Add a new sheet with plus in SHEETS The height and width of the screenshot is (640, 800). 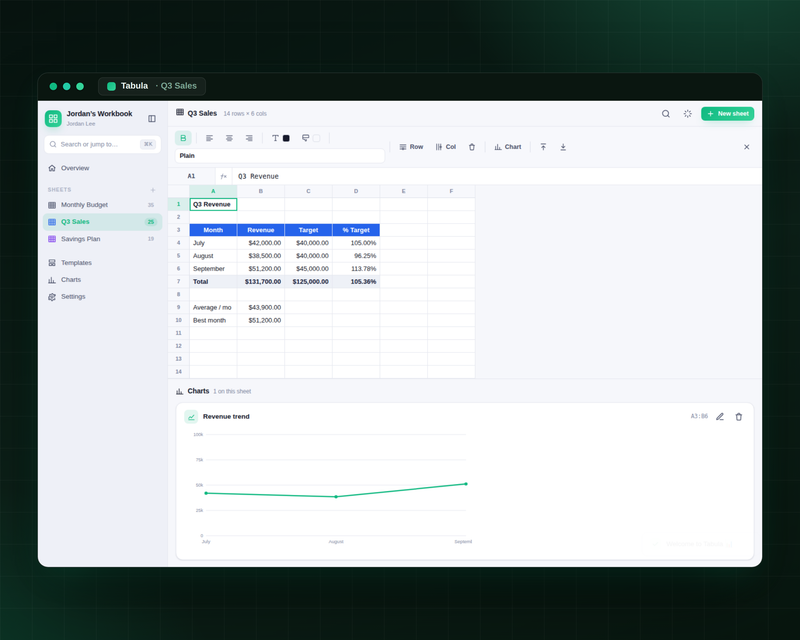pyautogui.click(x=153, y=190)
